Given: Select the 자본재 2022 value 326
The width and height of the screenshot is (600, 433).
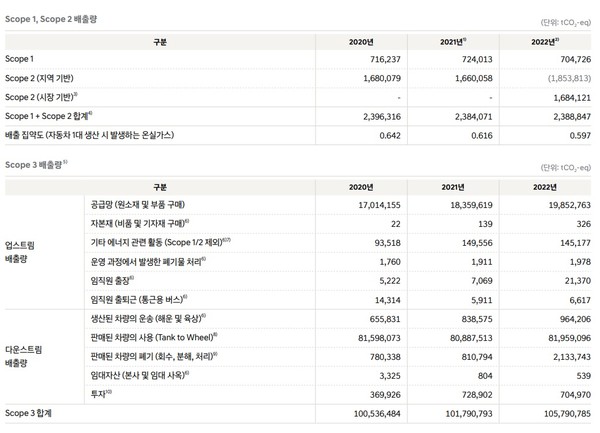Looking at the screenshot, I should [584, 224].
